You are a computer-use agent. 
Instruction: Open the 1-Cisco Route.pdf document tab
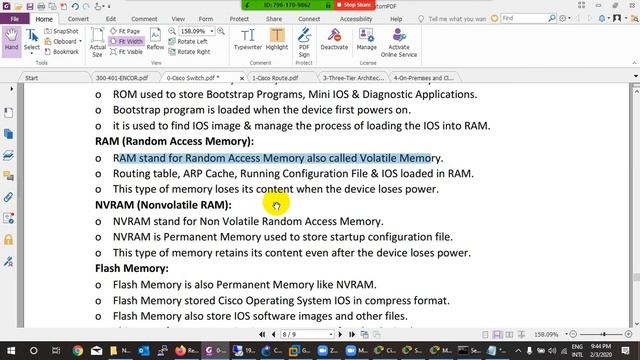point(275,78)
